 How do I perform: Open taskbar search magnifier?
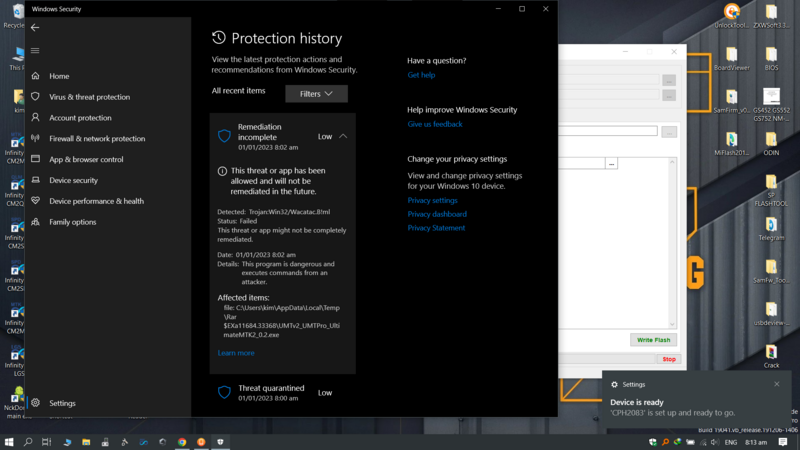(x=28, y=442)
